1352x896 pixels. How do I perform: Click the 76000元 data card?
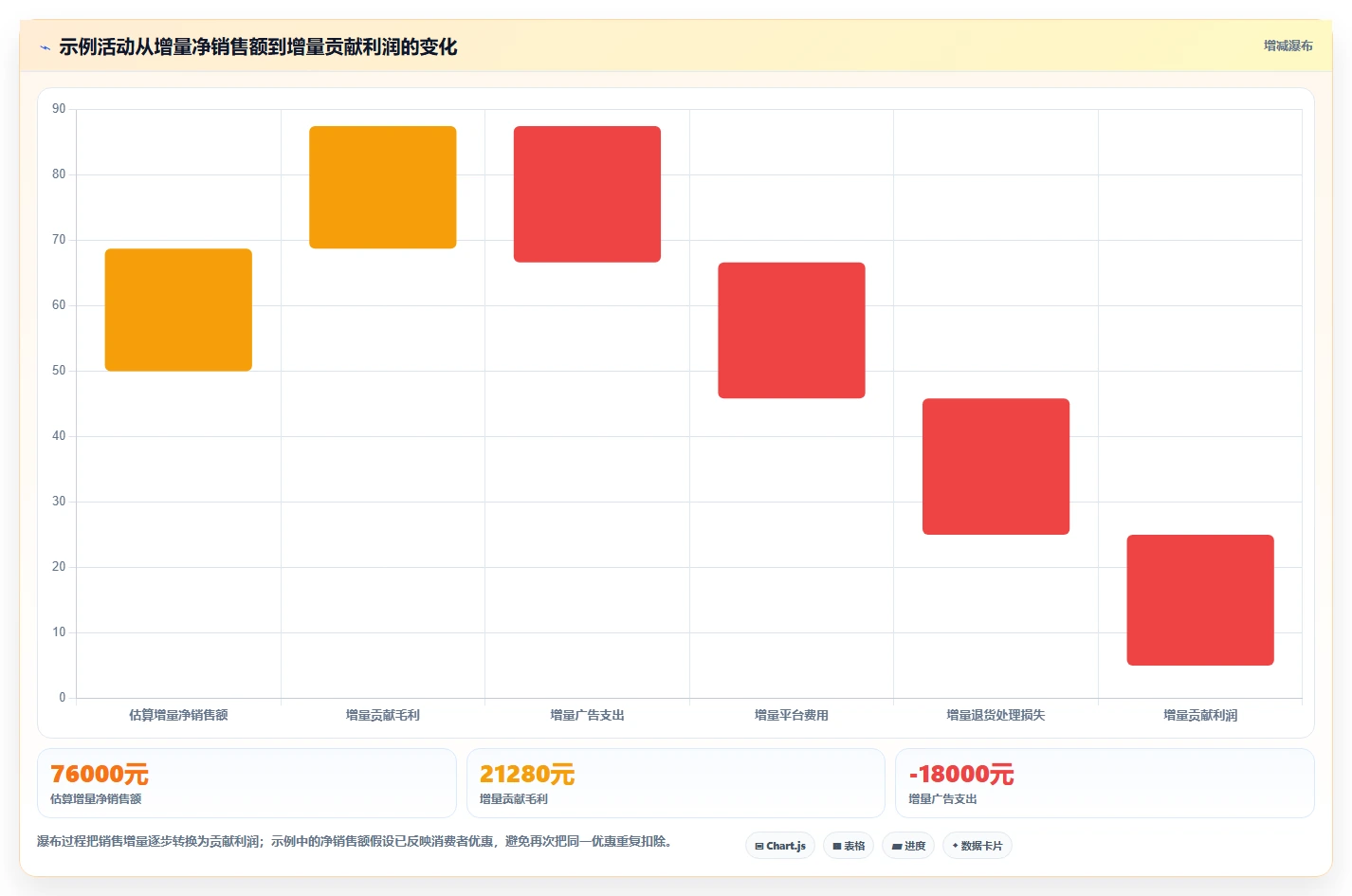coord(247,783)
